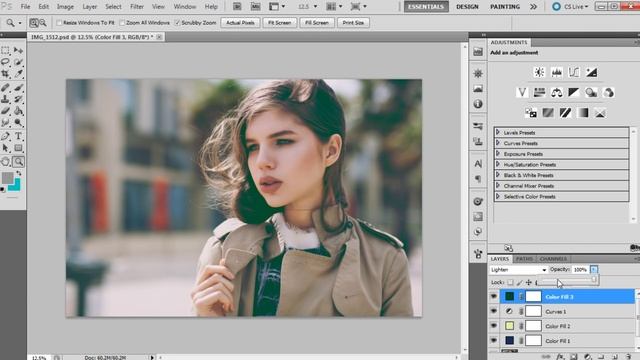Viewport: 640px width, 360px height.
Task: Expand Hue/Saturation Presets list
Action: [x=498, y=164]
